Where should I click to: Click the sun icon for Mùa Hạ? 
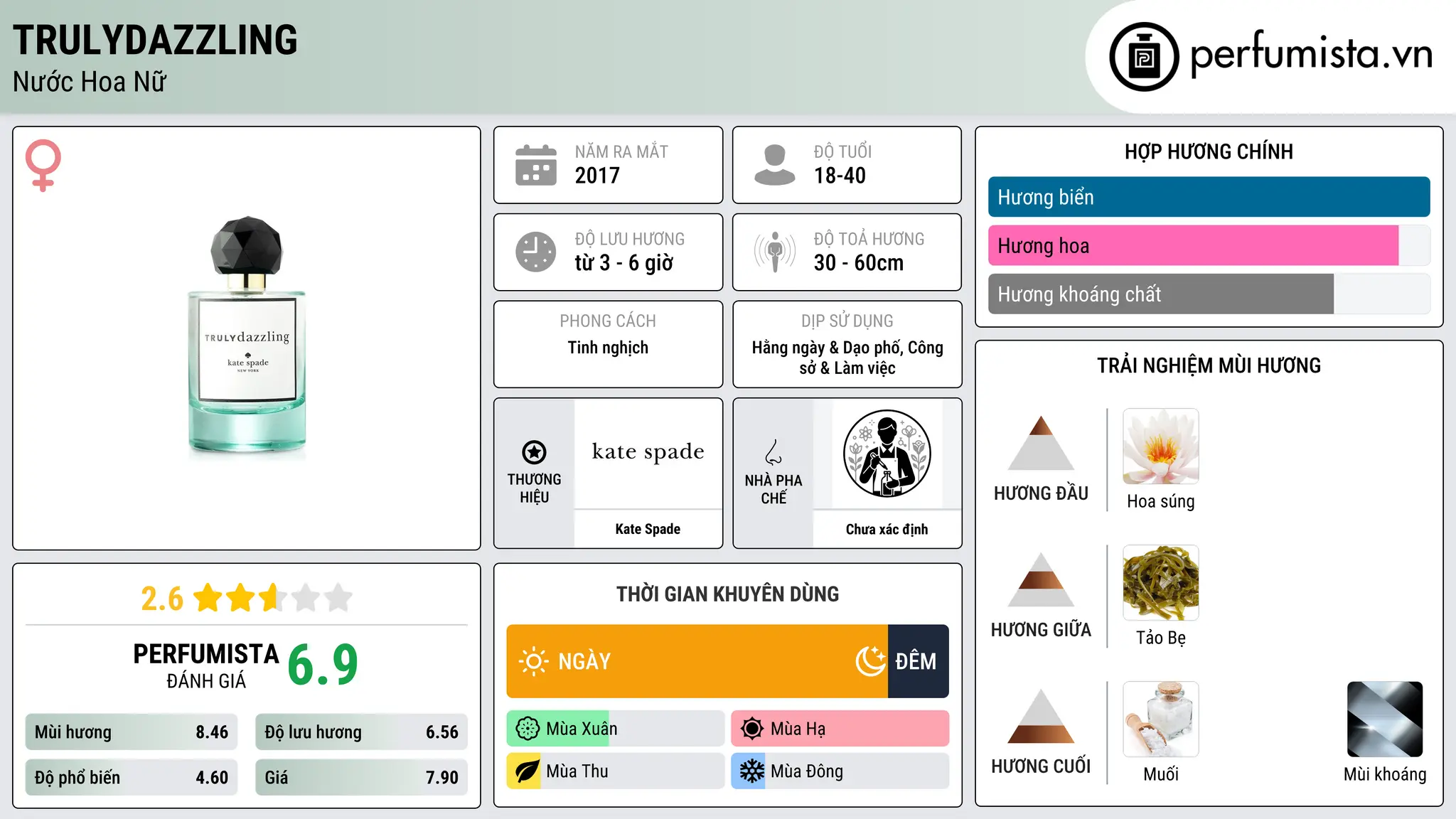coord(752,729)
